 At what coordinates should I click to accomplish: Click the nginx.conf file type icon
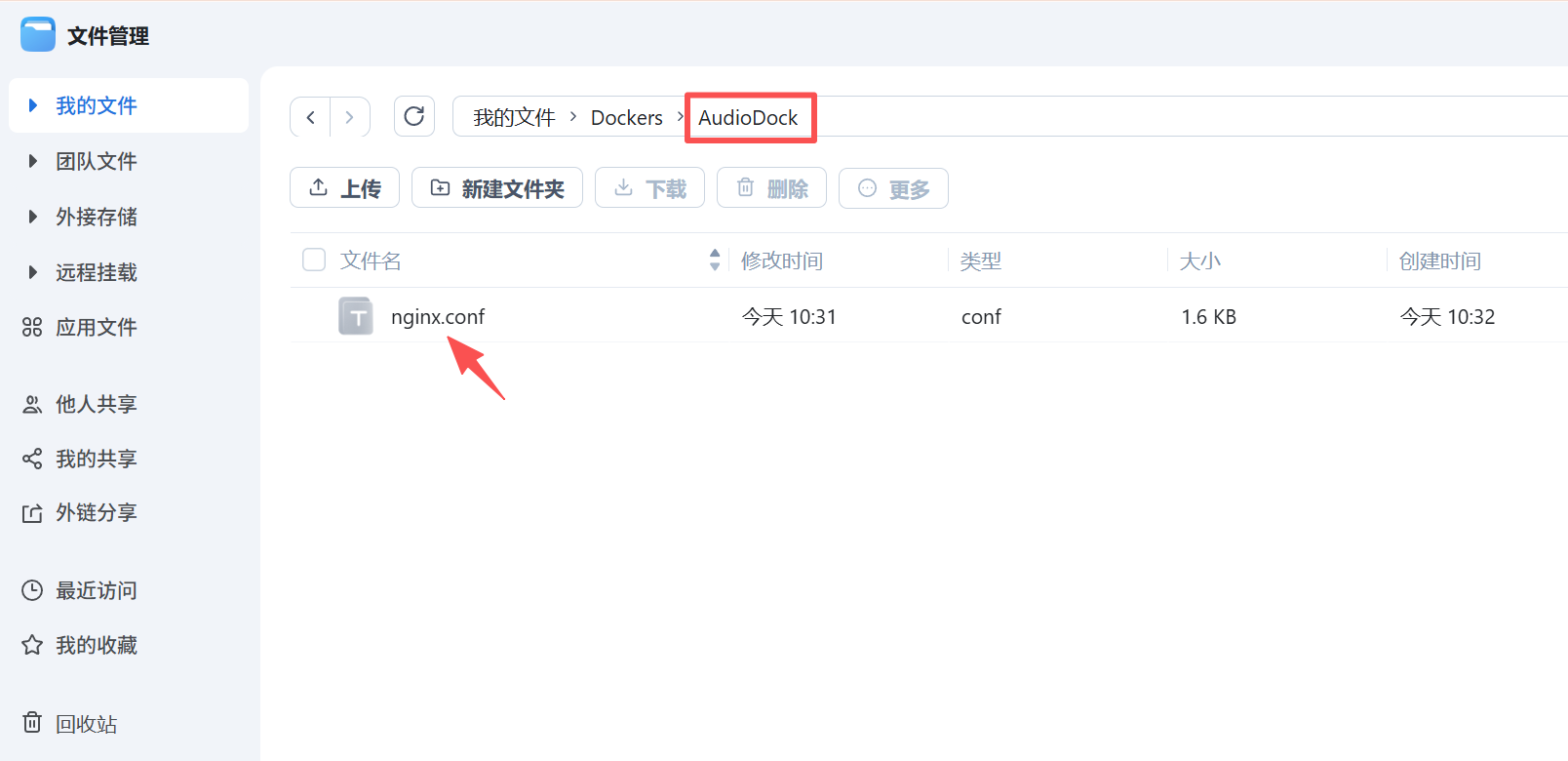[x=356, y=316]
